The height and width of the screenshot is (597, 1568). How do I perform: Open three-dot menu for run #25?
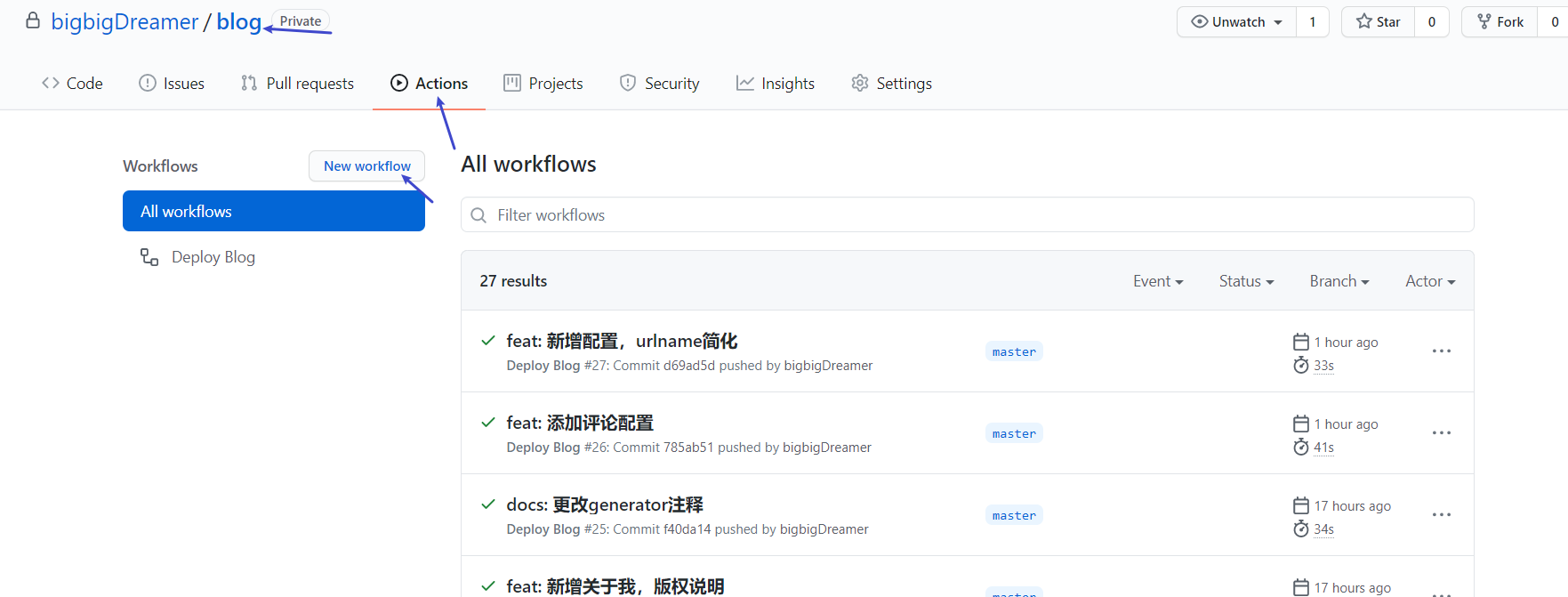click(1442, 515)
